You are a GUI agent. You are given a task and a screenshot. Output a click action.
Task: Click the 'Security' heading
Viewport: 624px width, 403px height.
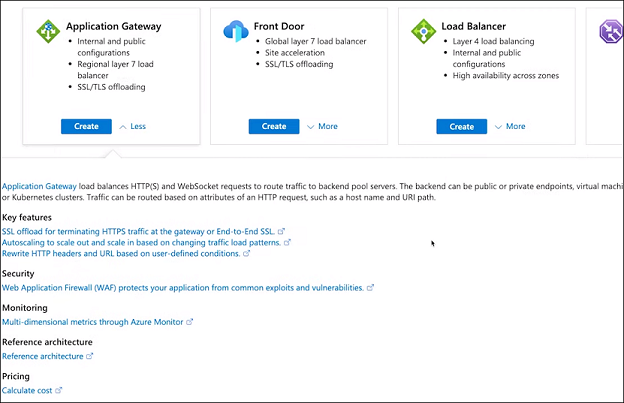(18, 274)
